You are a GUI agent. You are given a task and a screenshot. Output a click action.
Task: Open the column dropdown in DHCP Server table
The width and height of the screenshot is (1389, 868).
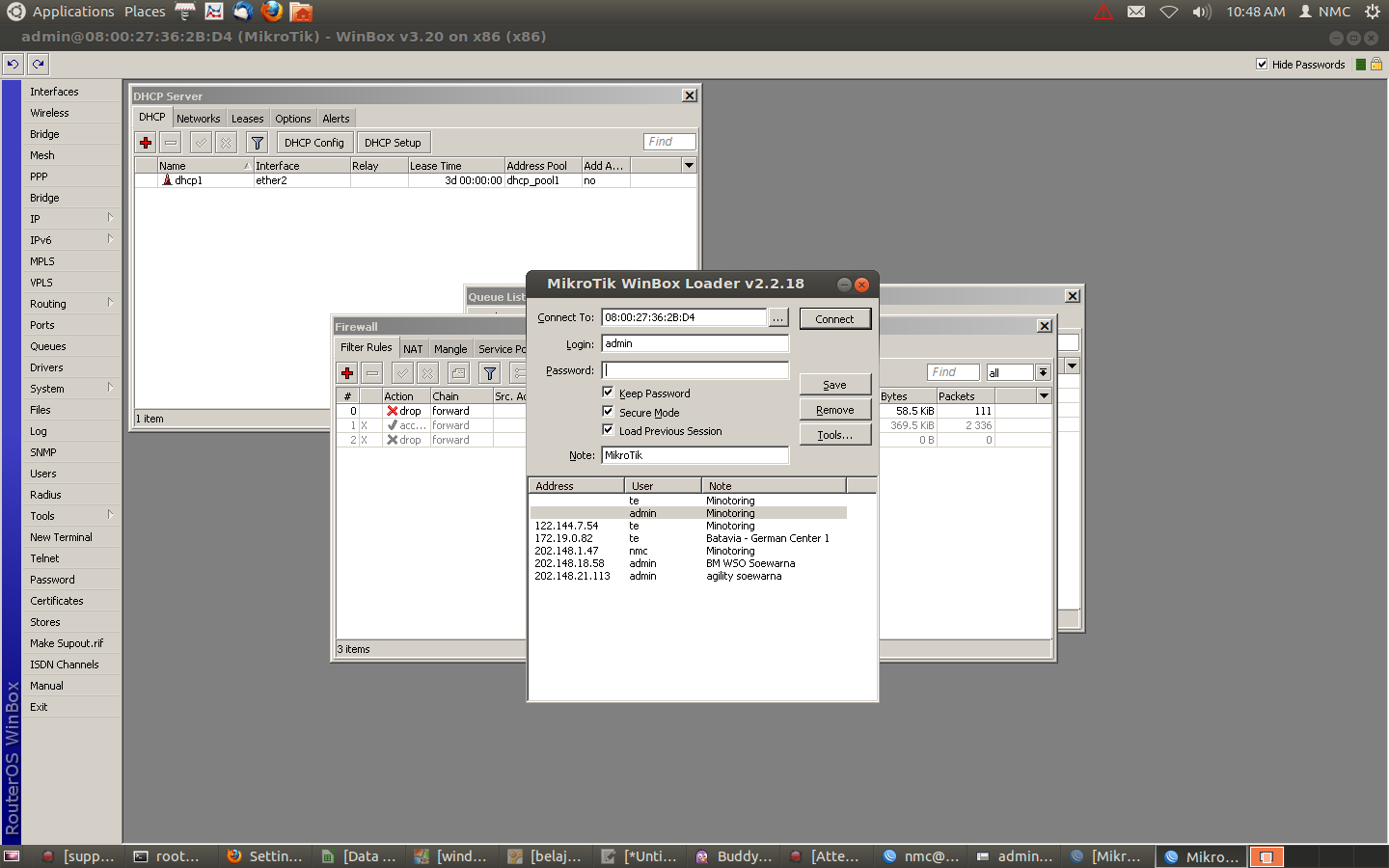pyautogui.click(x=689, y=166)
